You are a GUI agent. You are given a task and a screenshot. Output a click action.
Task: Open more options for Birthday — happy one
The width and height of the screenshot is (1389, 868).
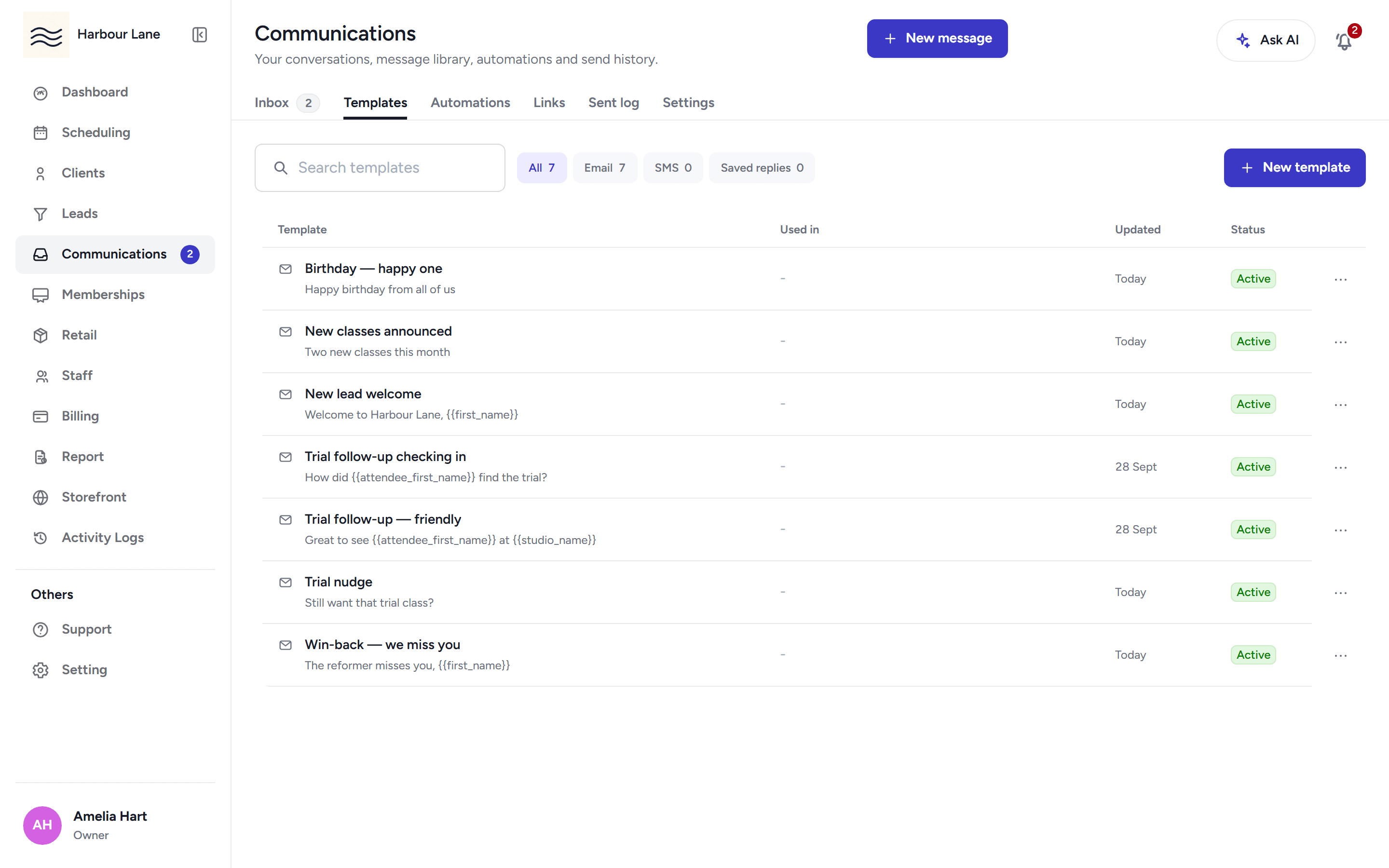coord(1340,280)
